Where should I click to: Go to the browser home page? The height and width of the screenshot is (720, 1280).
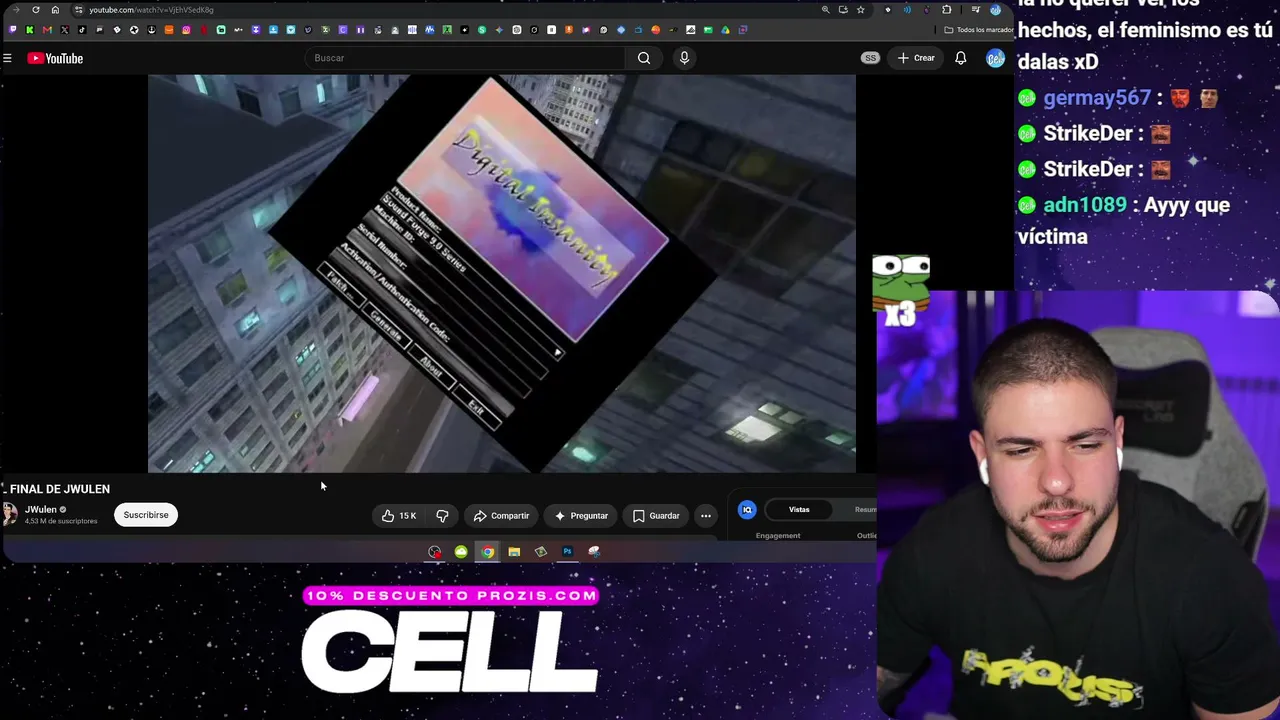click(55, 10)
